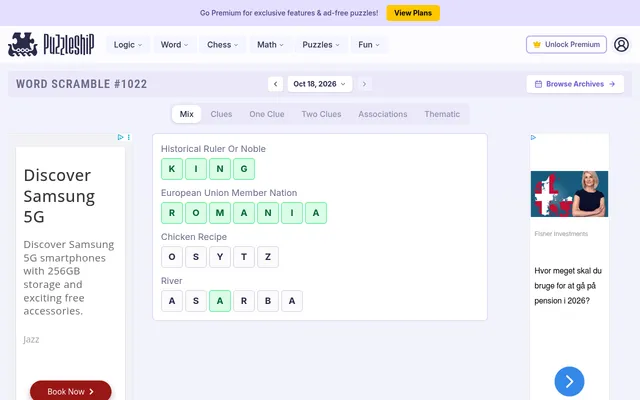Click Book Now in the Samsung ad
The image size is (640, 400).
tap(71, 391)
